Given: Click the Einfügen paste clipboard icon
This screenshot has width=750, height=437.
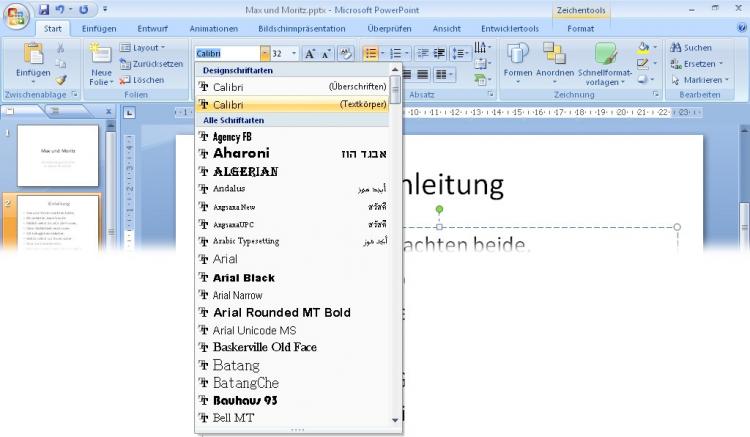Looking at the screenshot, I should click(x=33, y=54).
